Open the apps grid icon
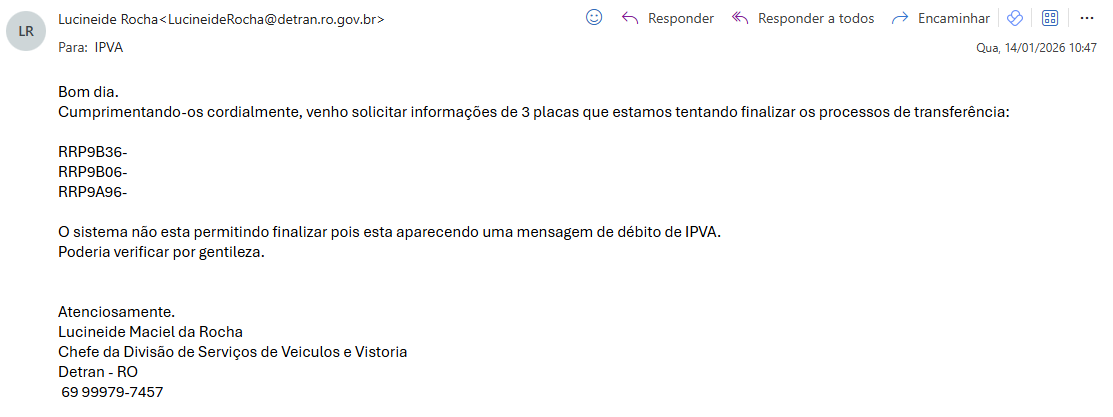This screenshot has height=417, width=1113. (x=1050, y=18)
